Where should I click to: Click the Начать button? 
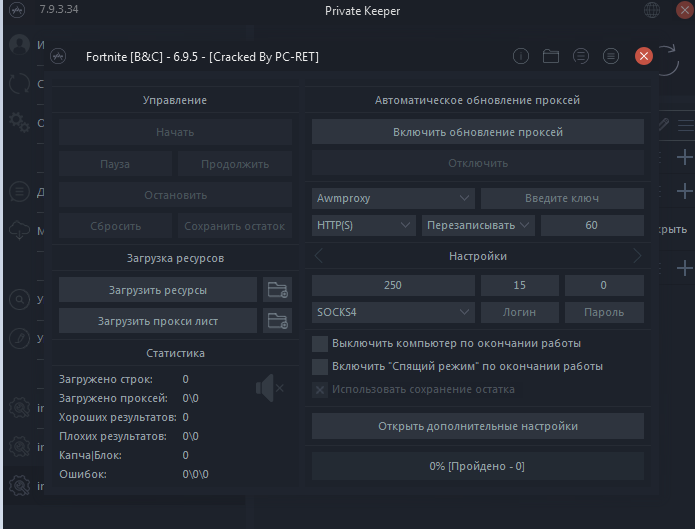pos(175,132)
